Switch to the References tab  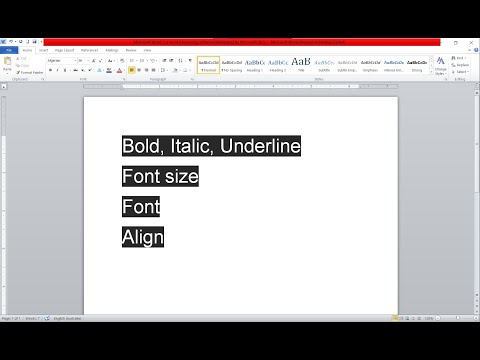[90, 50]
